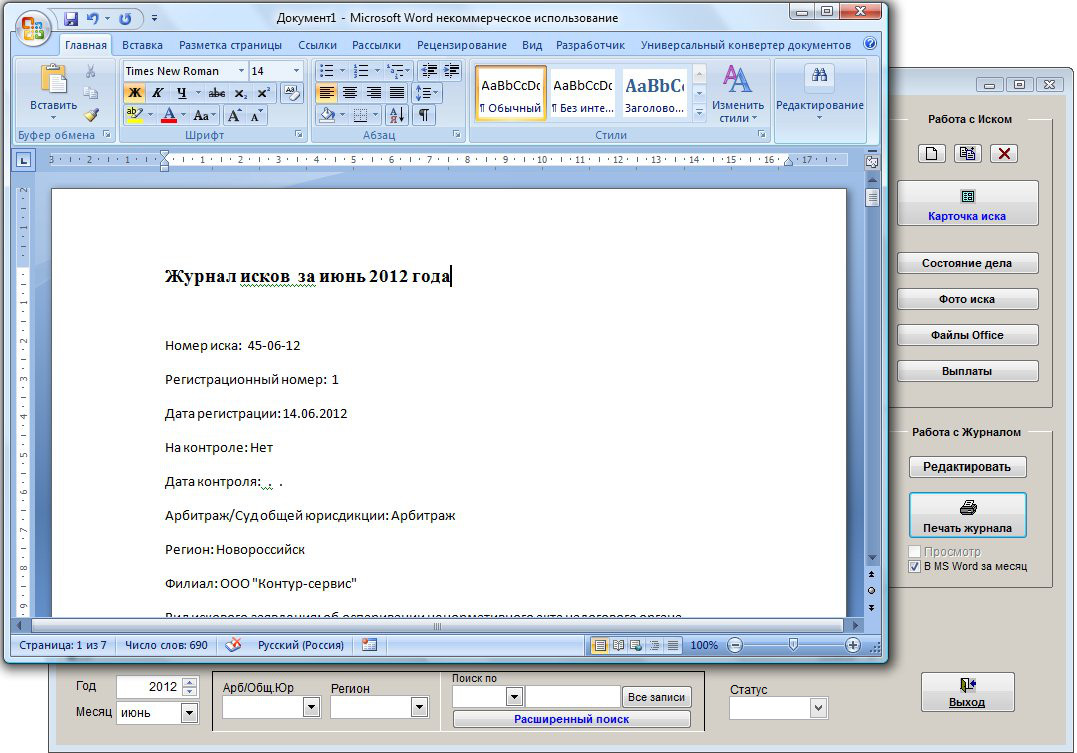This screenshot has height=753, width=1077.
Task: Expand the styles gallery
Action: coord(699,111)
